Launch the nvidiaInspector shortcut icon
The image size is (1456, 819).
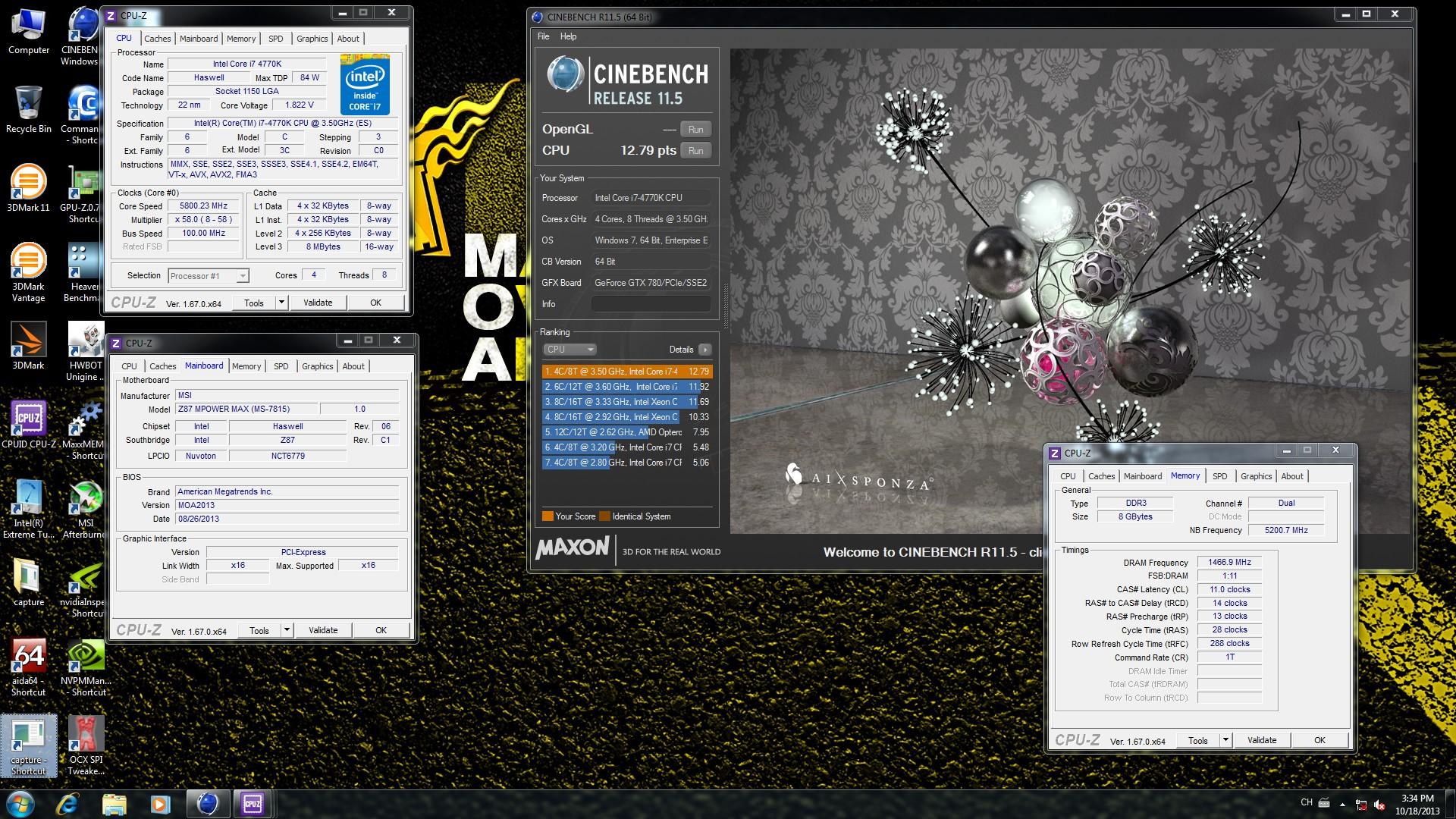click(83, 588)
